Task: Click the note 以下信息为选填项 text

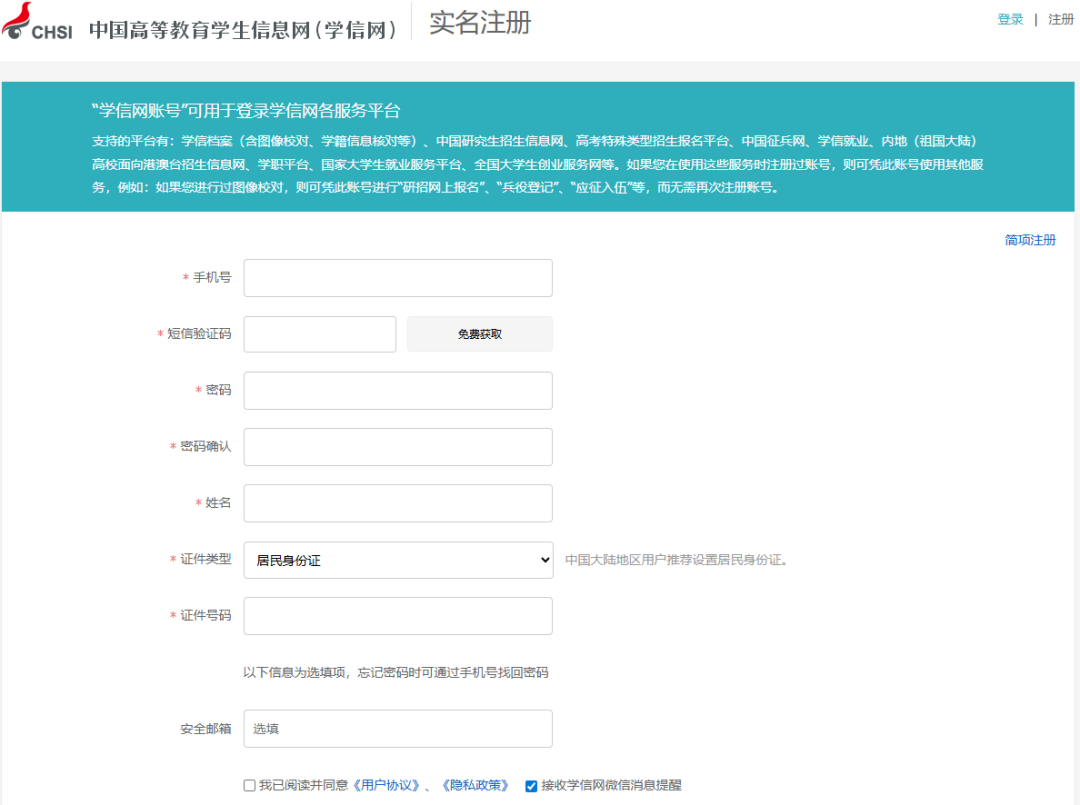Action: (395, 672)
